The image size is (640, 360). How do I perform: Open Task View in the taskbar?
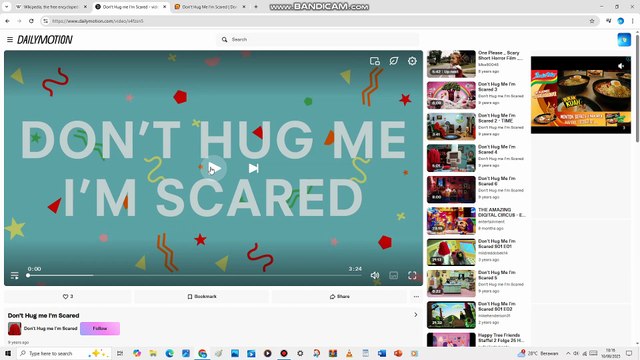120,353
